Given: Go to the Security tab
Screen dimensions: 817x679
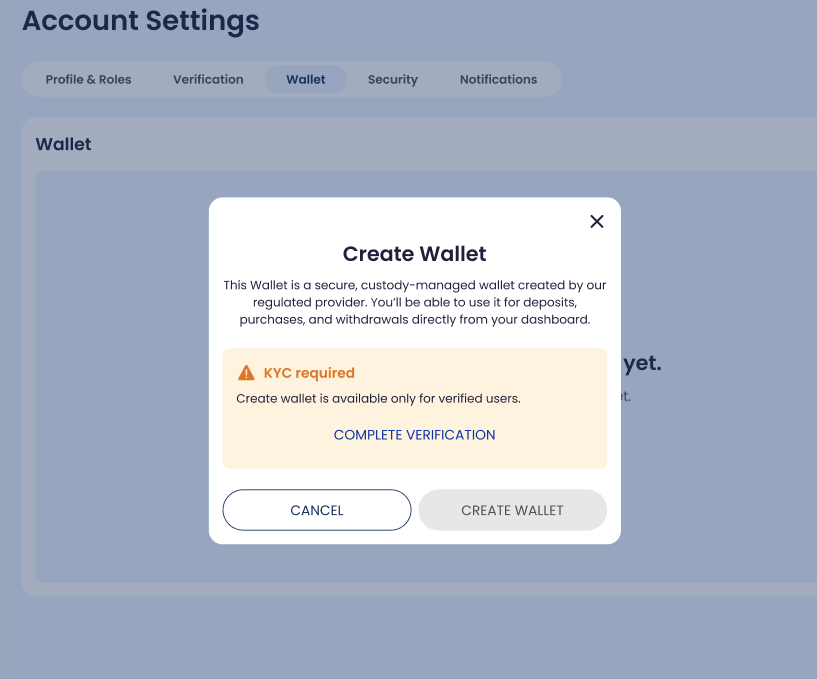Looking at the screenshot, I should pyautogui.click(x=392, y=80).
